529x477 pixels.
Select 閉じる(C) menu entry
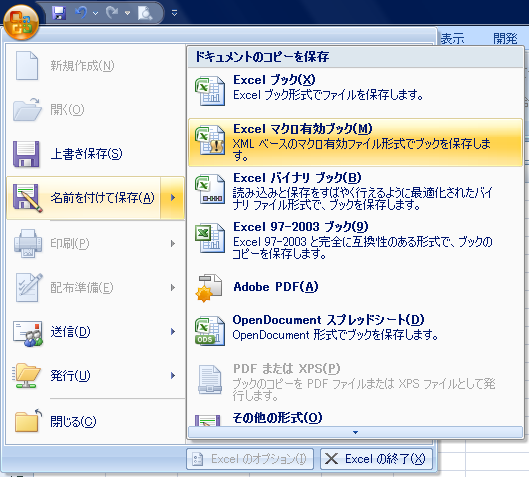pos(96,421)
